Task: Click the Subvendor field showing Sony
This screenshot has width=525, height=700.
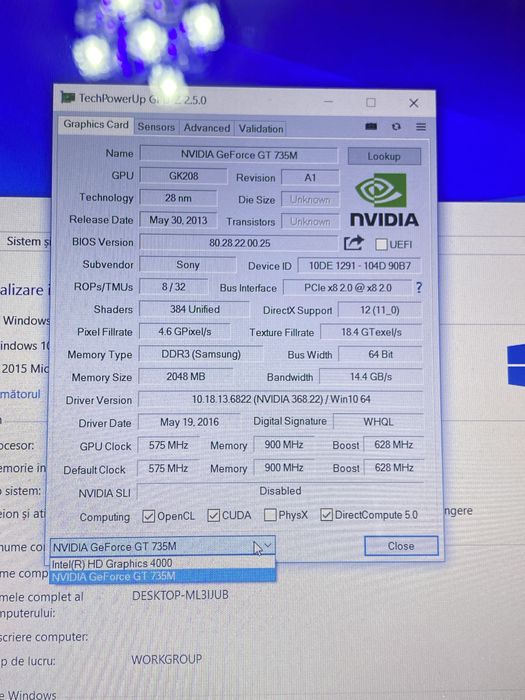Action: click(188, 264)
